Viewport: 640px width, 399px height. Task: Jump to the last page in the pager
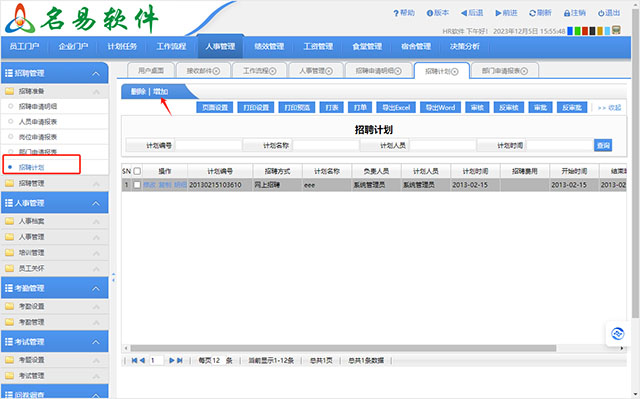point(180,361)
